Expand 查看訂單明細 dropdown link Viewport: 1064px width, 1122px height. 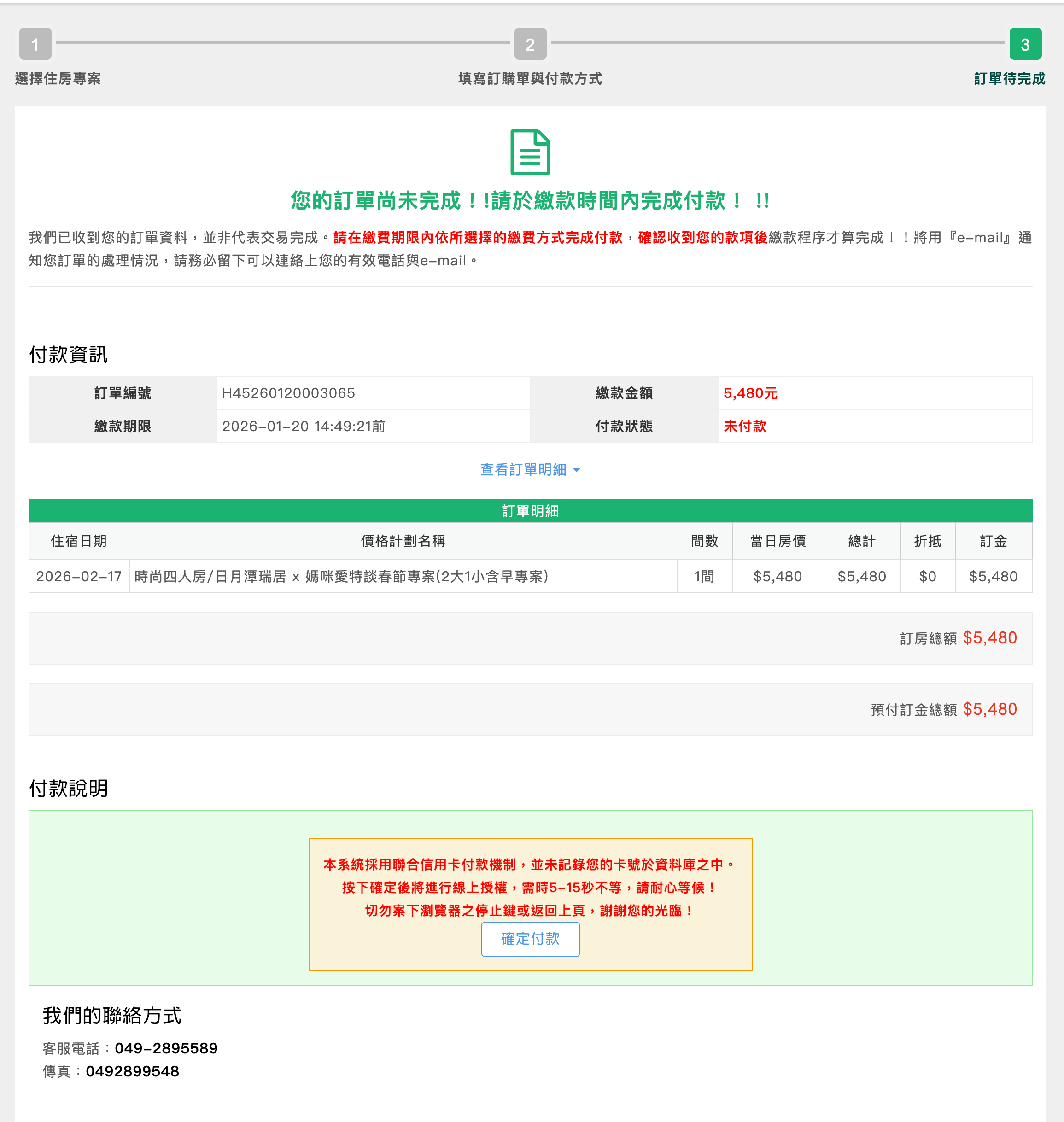coord(523,470)
